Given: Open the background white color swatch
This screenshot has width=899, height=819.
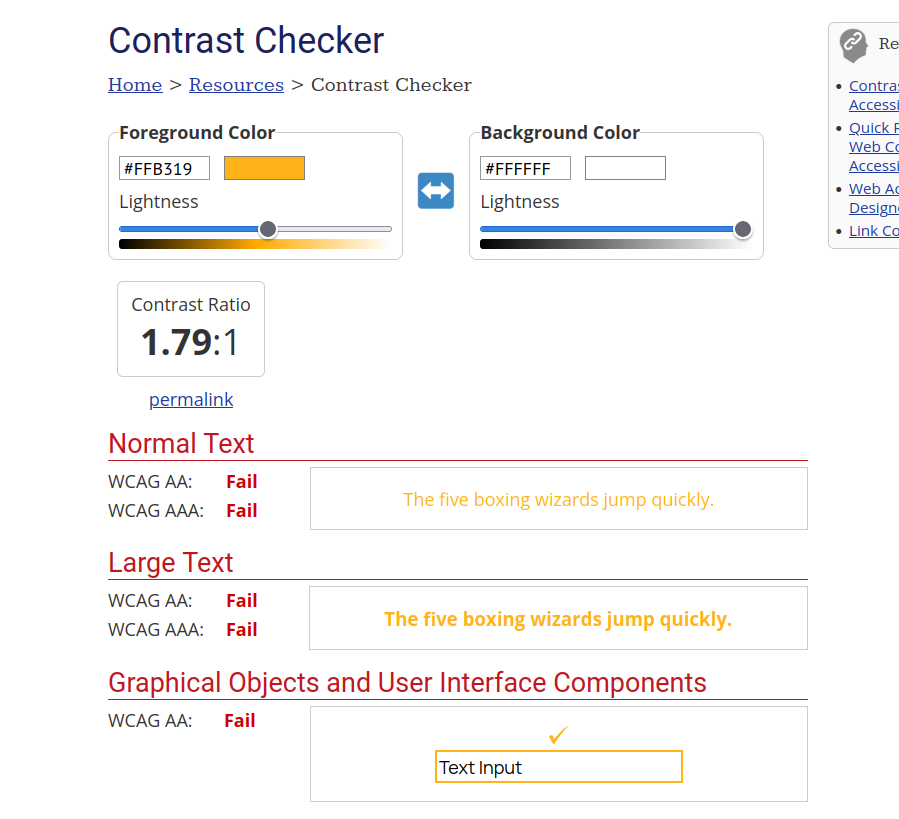Looking at the screenshot, I should point(625,168).
